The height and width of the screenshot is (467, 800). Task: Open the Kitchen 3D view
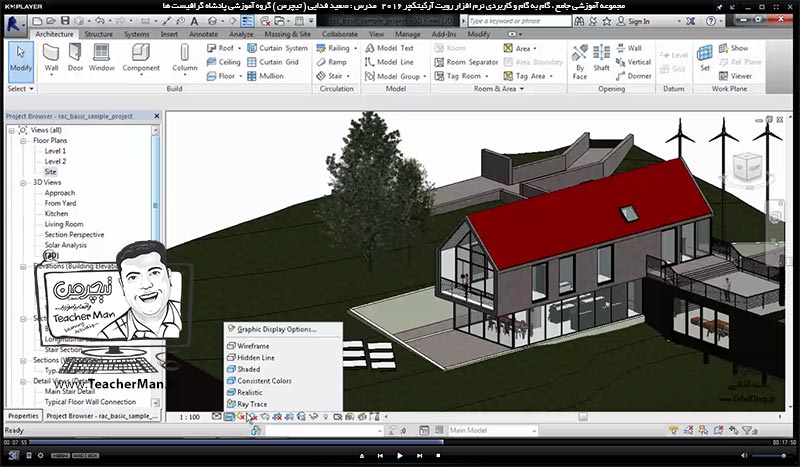(x=56, y=214)
